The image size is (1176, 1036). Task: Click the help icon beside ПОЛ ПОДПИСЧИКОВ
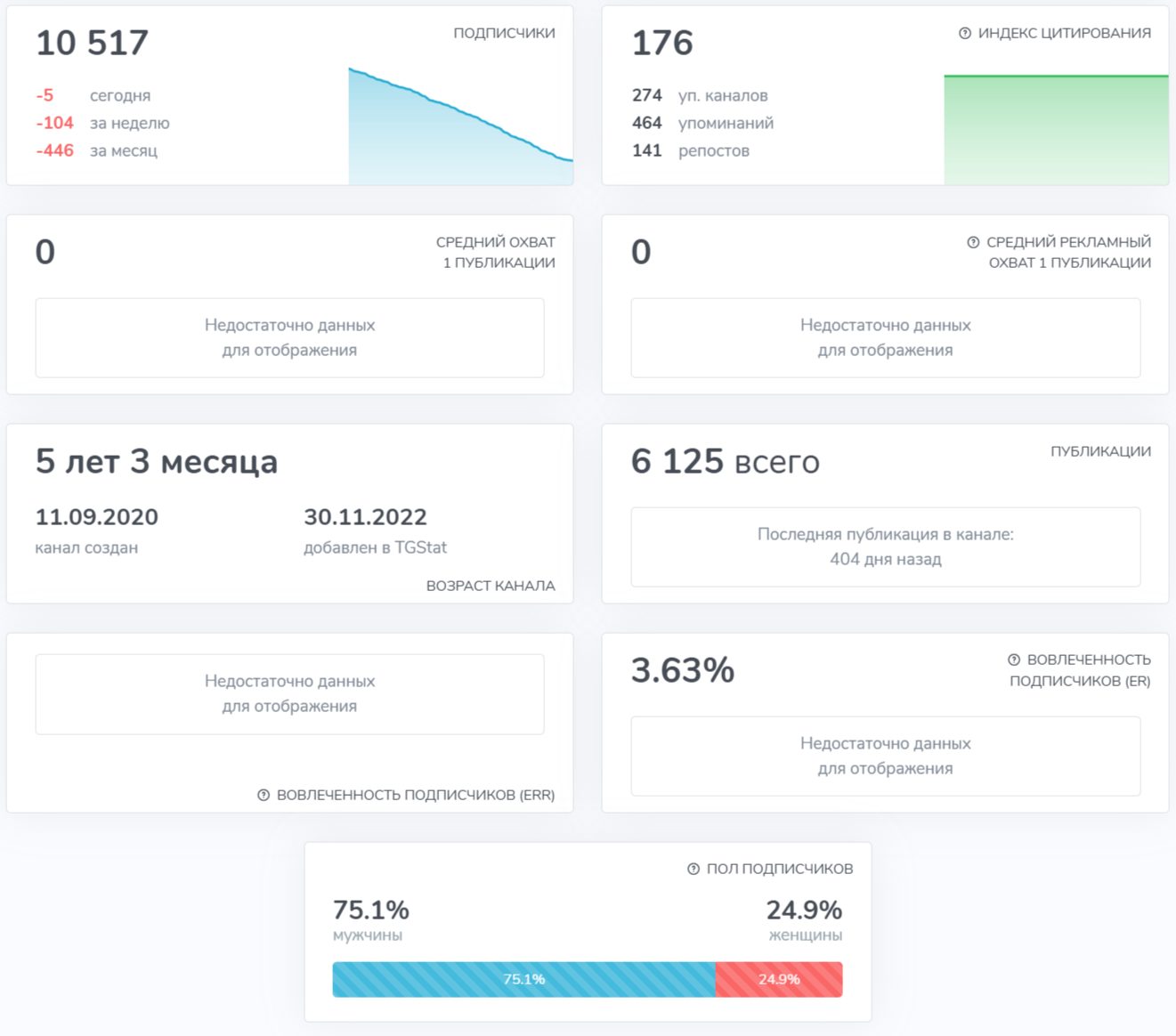[693, 869]
